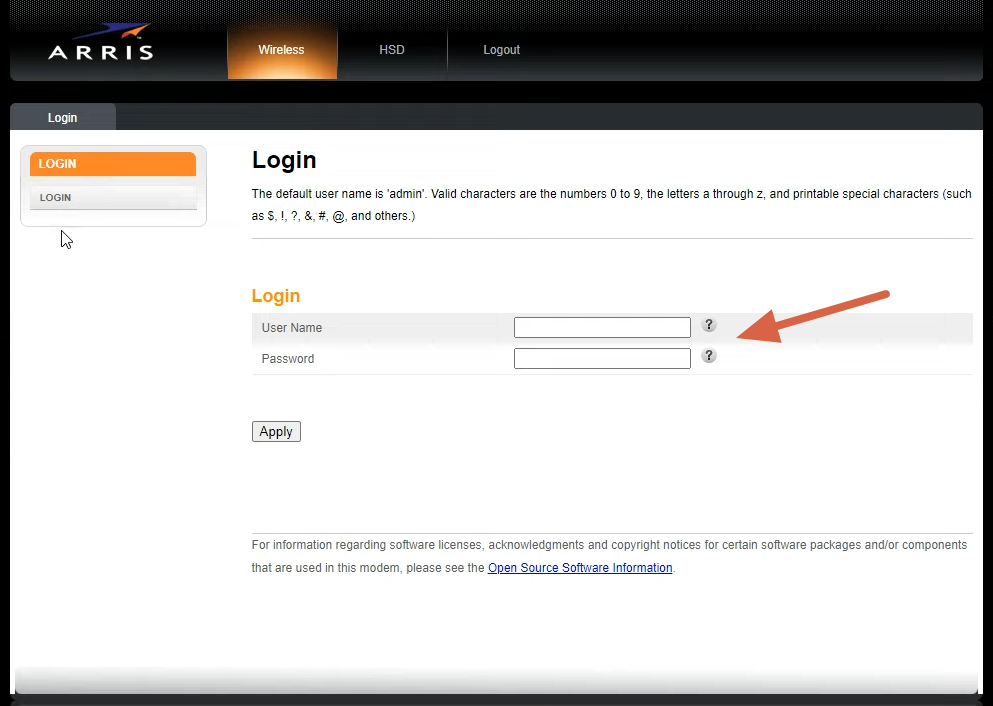The width and height of the screenshot is (993, 706).
Task: Click inside the Password text field
Action: coord(601,357)
